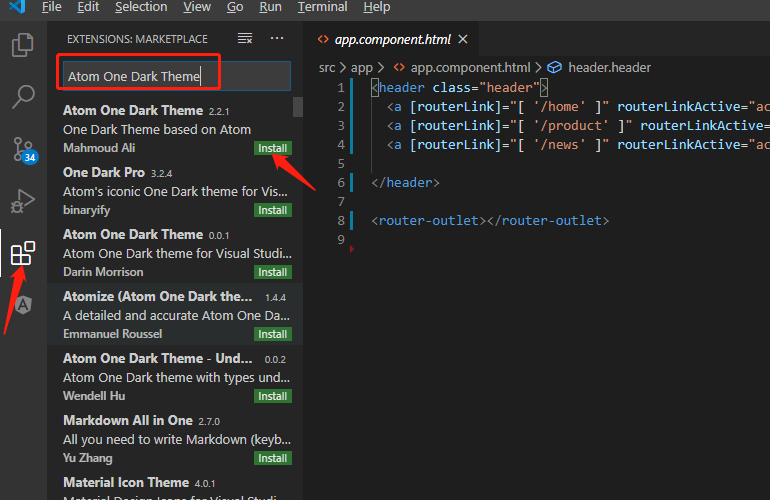Open Atomize (Atom One Dark the... entry
The height and width of the screenshot is (500, 770).
[x=174, y=314]
